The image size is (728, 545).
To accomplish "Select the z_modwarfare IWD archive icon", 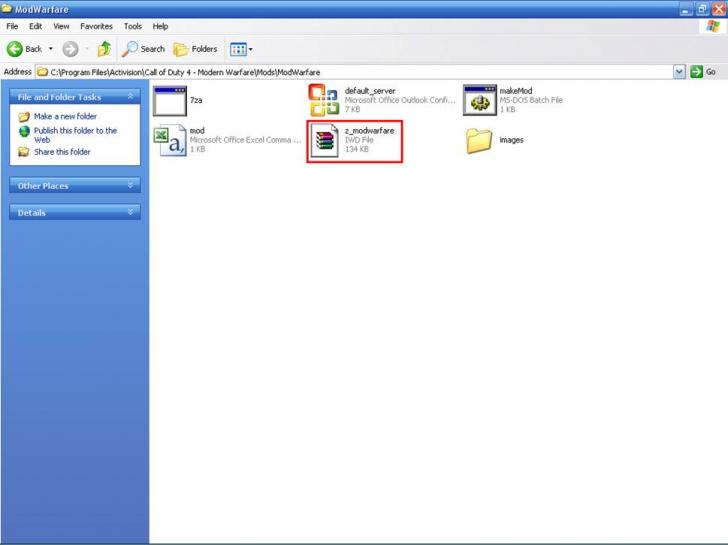I will pyautogui.click(x=325, y=141).
